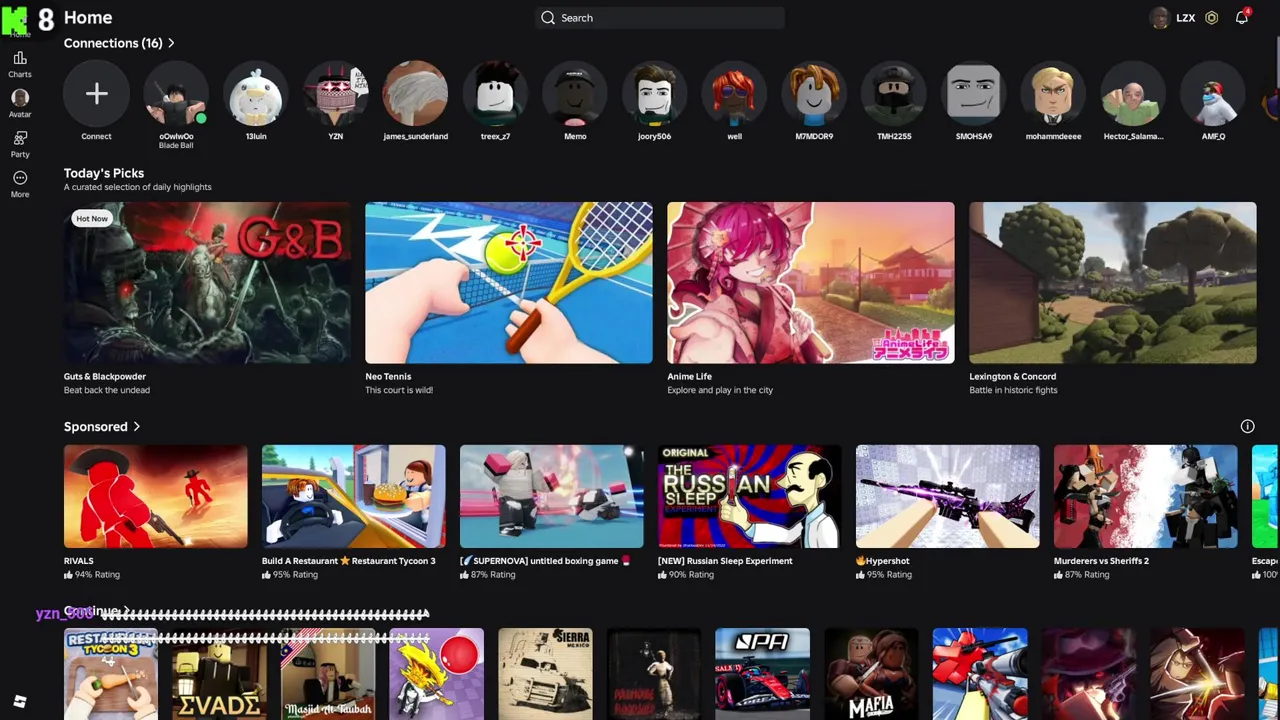Click the Search field
This screenshot has height=720, width=1280.
(660, 18)
